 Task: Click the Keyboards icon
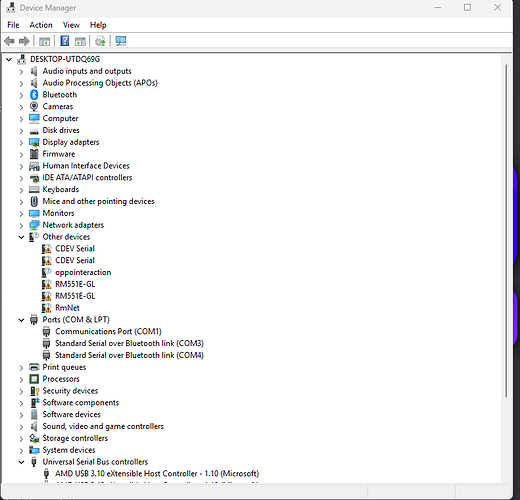pyautogui.click(x=34, y=190)
